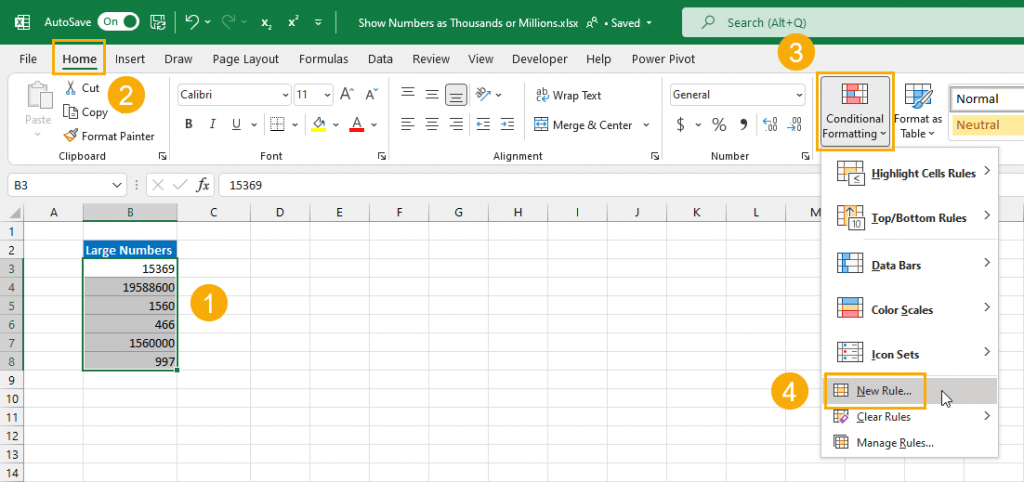Click Merge & Center button
Viewport: 1024px width, 482px height.
point(592,125)
